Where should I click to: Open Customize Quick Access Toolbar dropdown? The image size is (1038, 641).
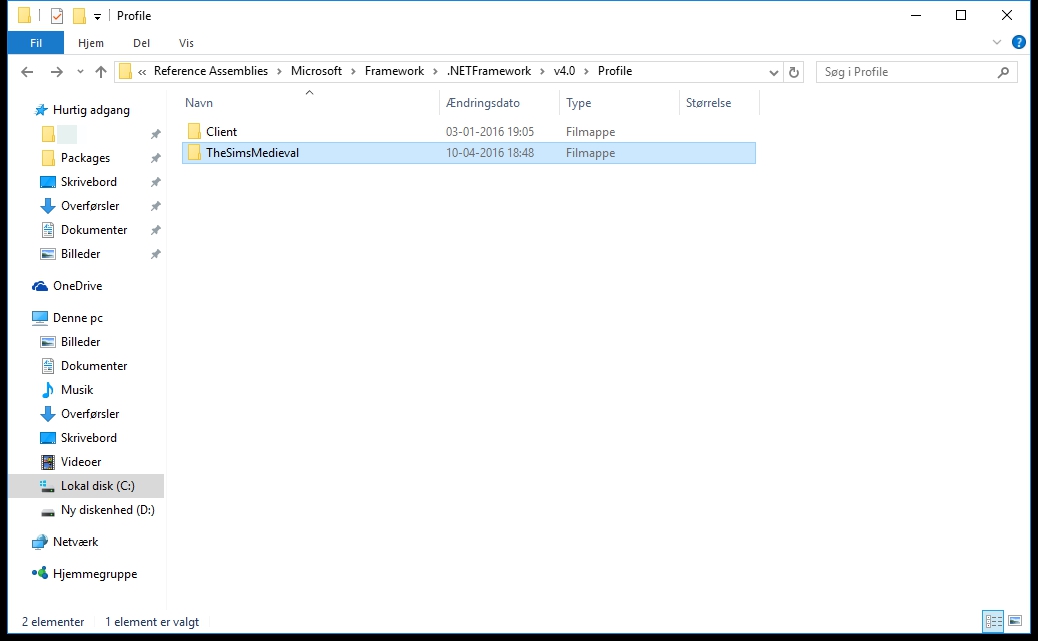click(x=97, y=17)
